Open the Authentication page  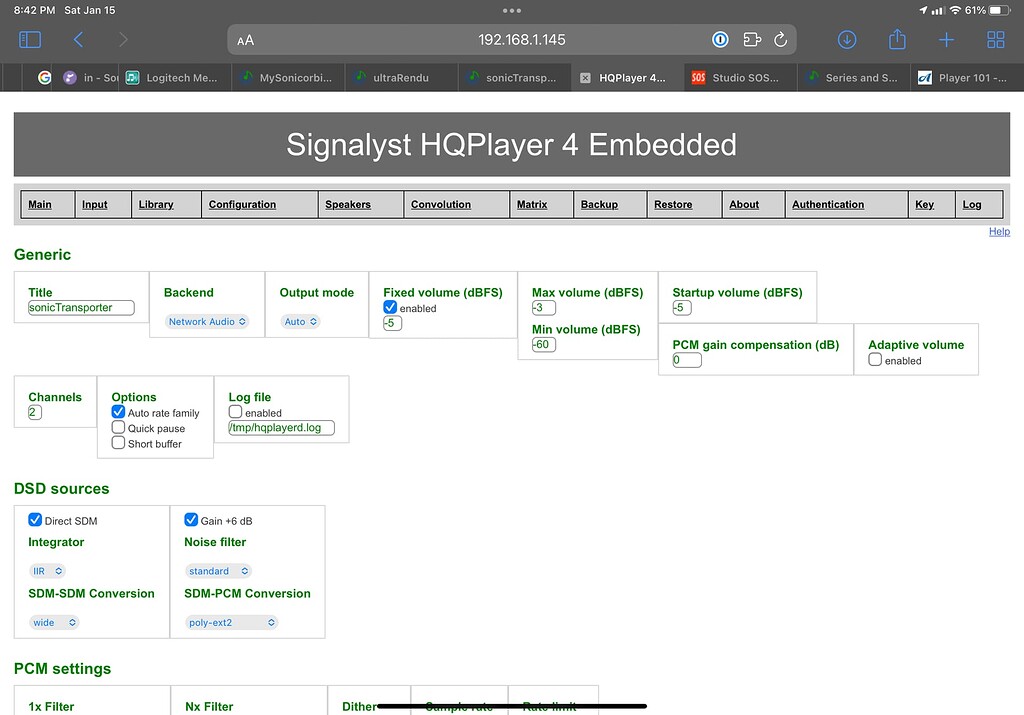coord(828,204)
